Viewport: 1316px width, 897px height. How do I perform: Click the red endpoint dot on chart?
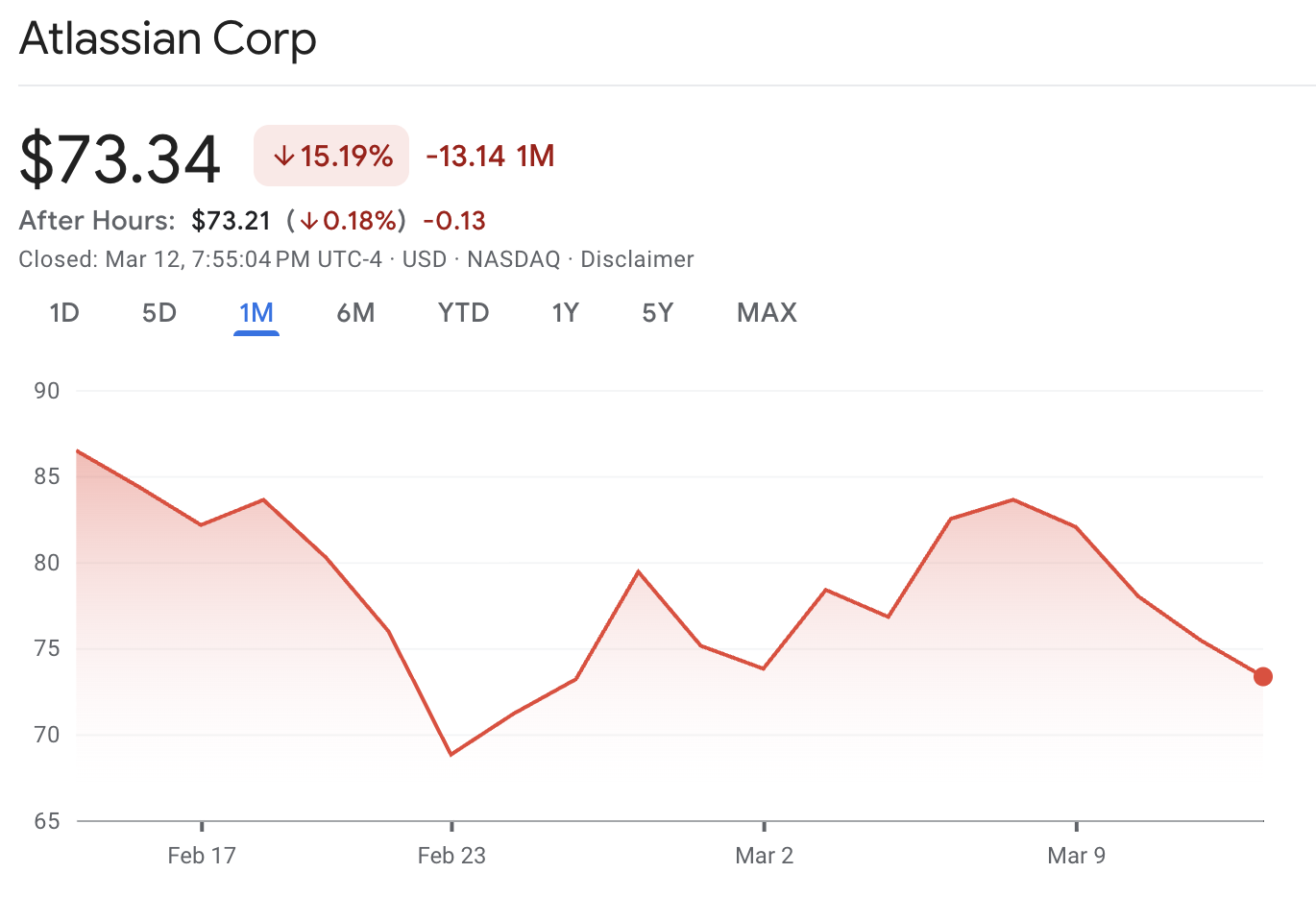coord(1263,677)
